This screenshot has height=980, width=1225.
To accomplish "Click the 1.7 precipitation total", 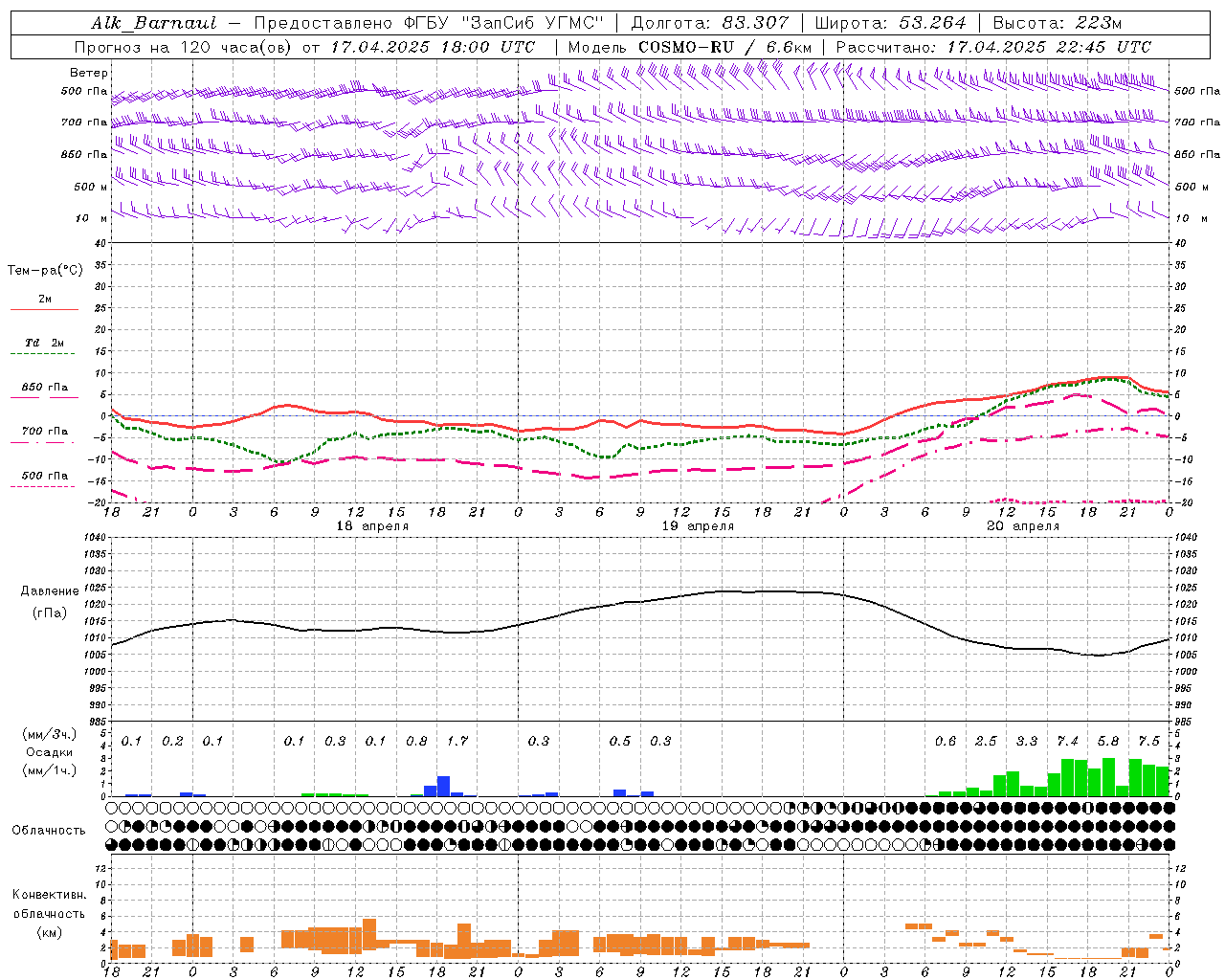I will pyautogui.click(x=457, y=742).
